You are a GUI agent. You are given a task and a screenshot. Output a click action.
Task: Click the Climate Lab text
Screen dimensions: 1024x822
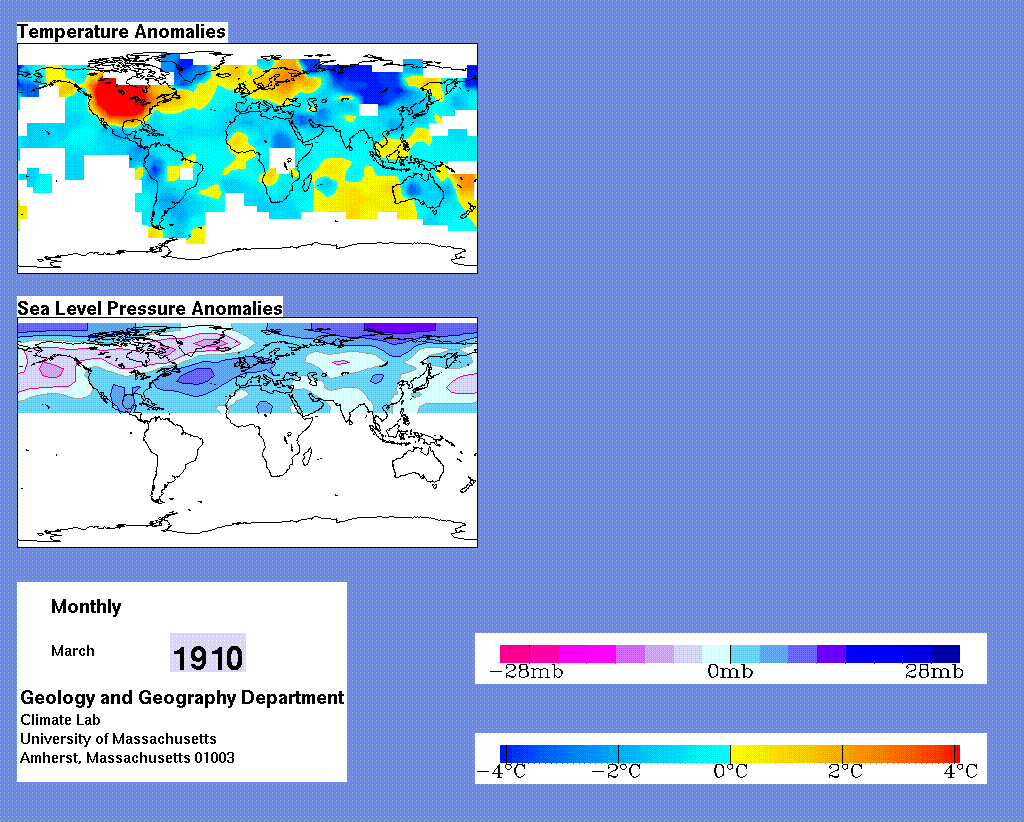coord(60,720)
